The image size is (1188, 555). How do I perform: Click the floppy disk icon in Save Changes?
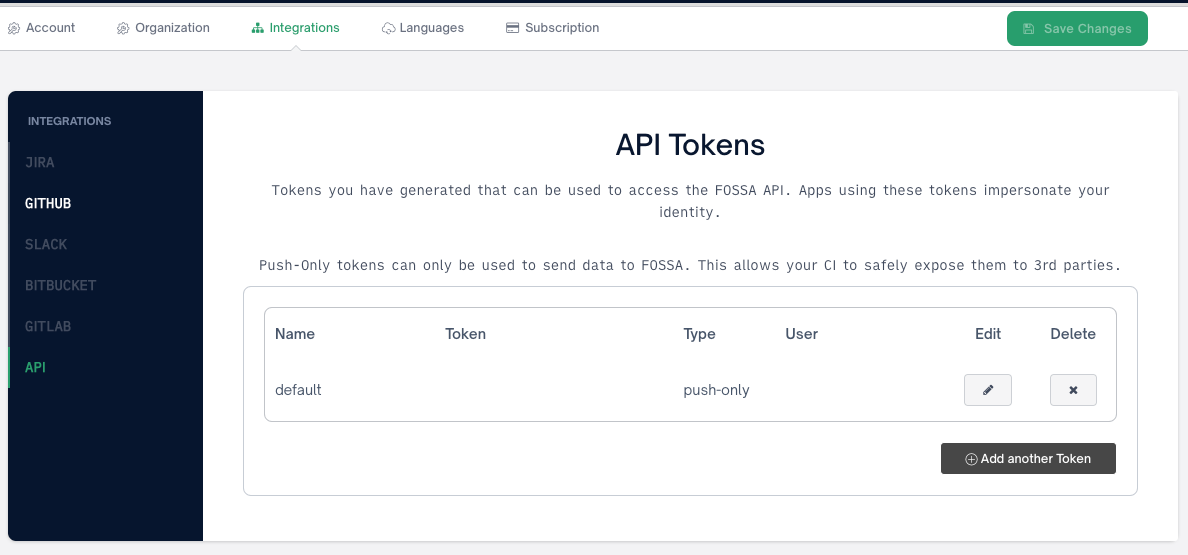pyautogui.click(x=1028, y=29)
